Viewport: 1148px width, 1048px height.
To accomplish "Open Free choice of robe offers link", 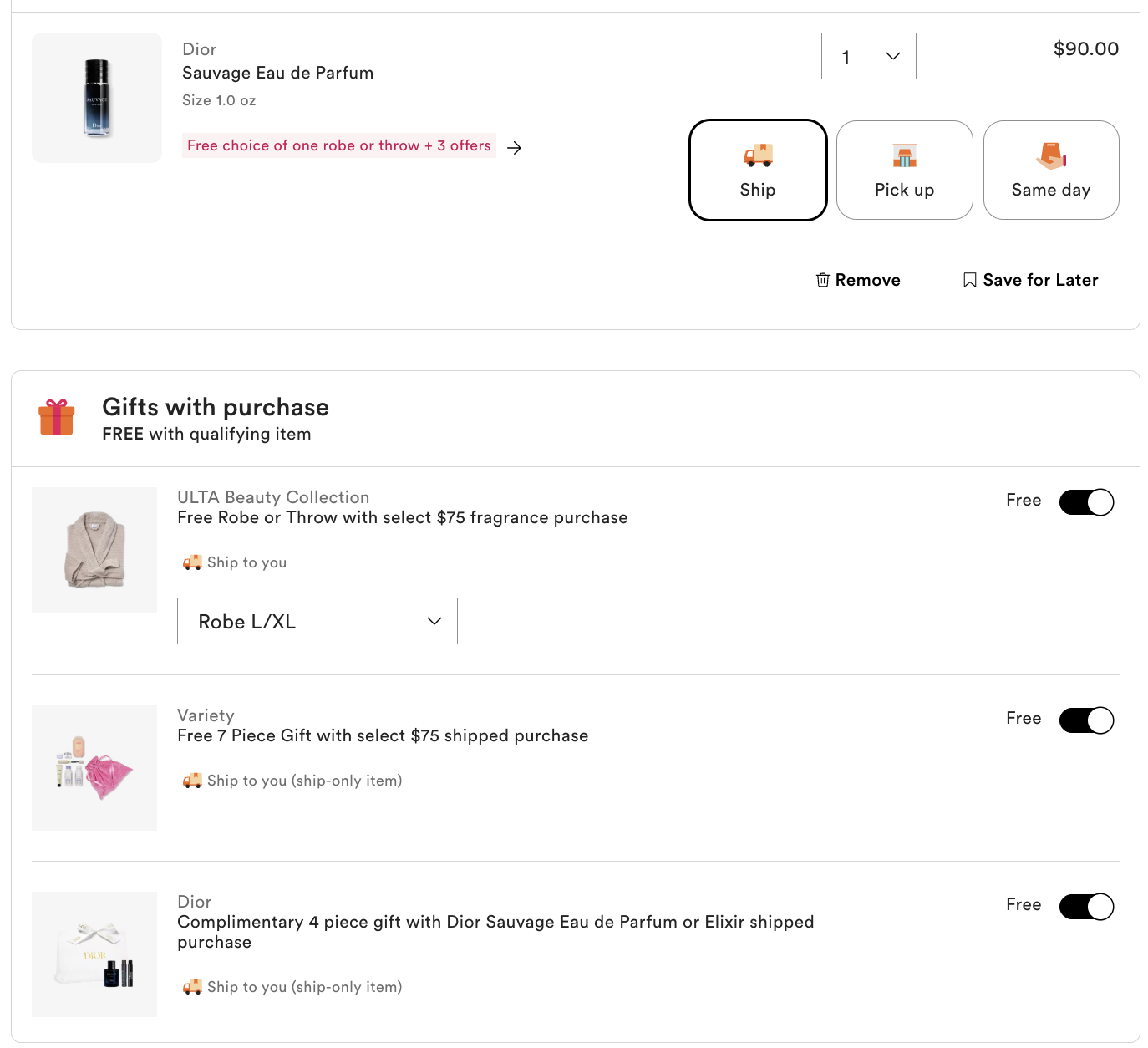I will coord(338,145).
